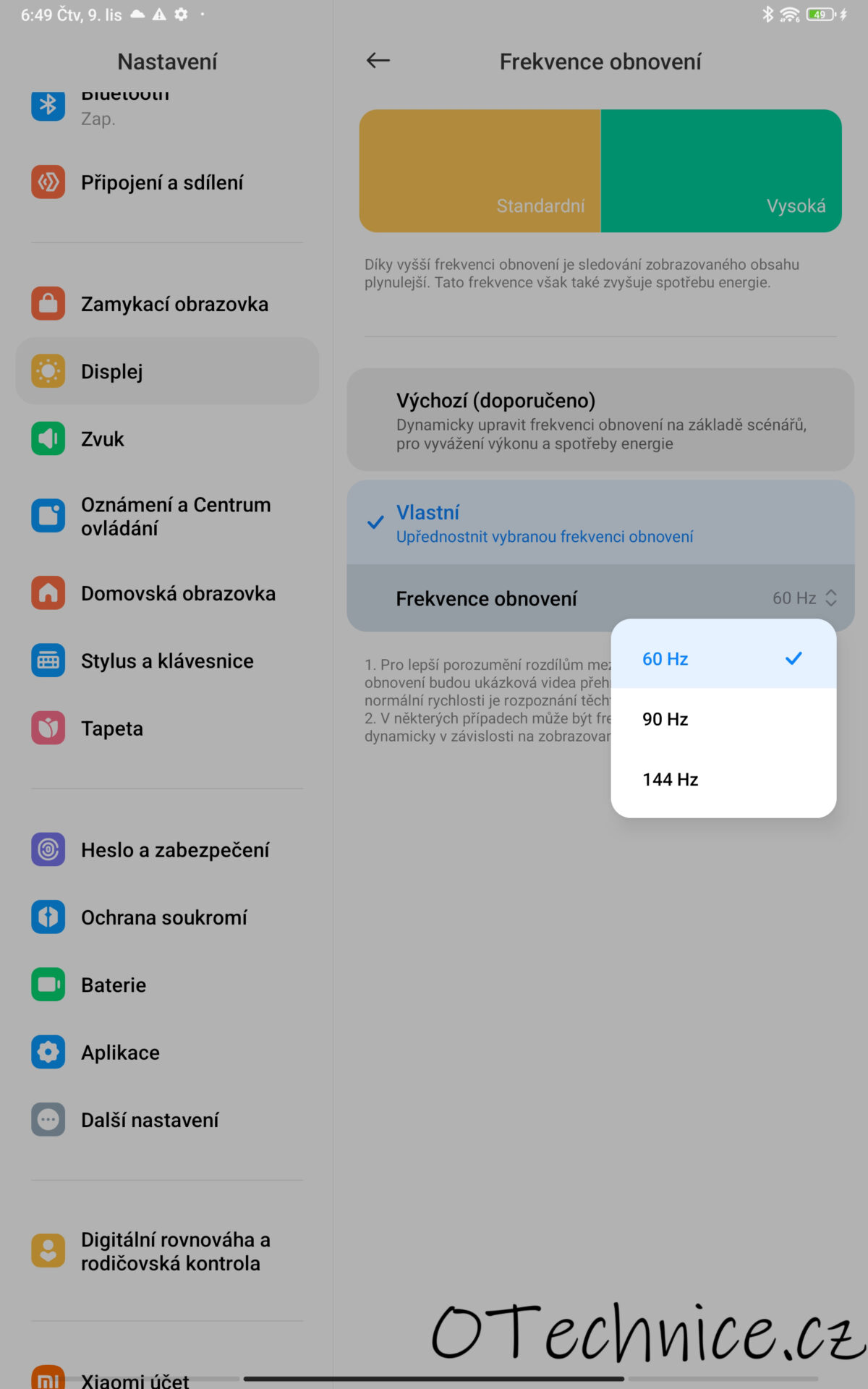This screenshot has width=868, height=1389.
Task: Choose the checked 60 Hz option
Action: click(x=723, y=658)
